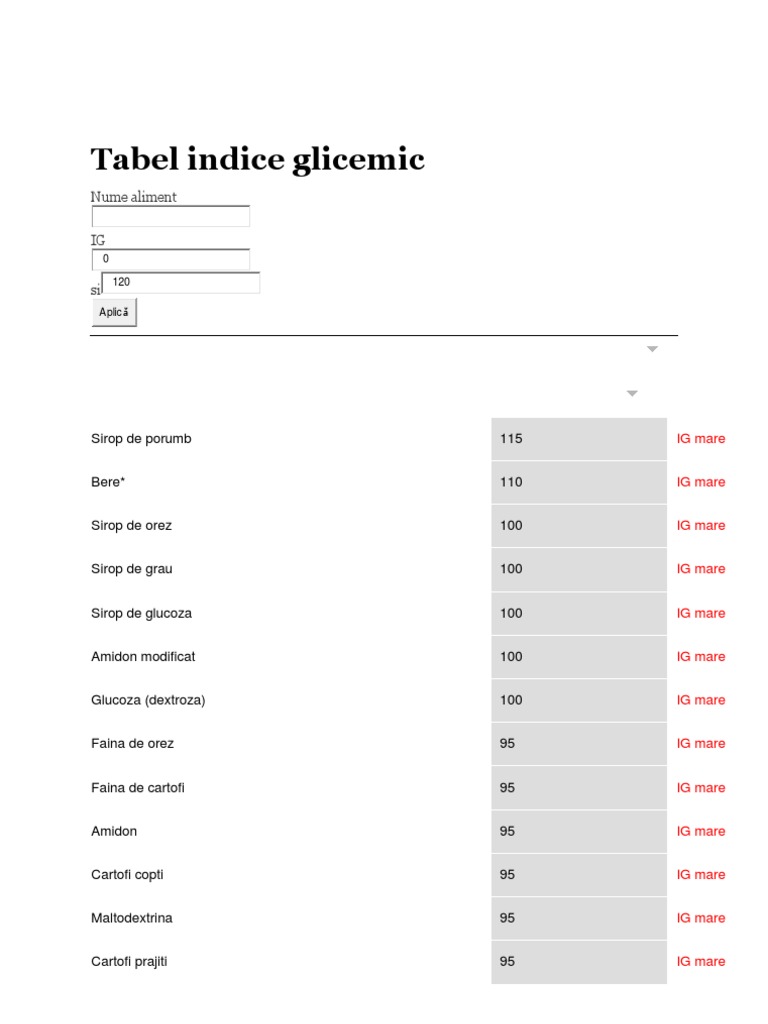
Task: Click the IG mare label for Maltodextrina
Action: 701,918
